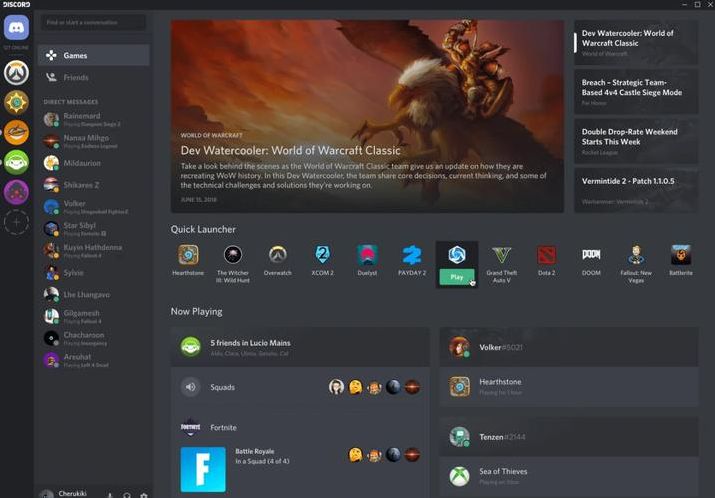
Task: Open the Dev Watercooler headline in the featured banner
Action: coord(290,150)
